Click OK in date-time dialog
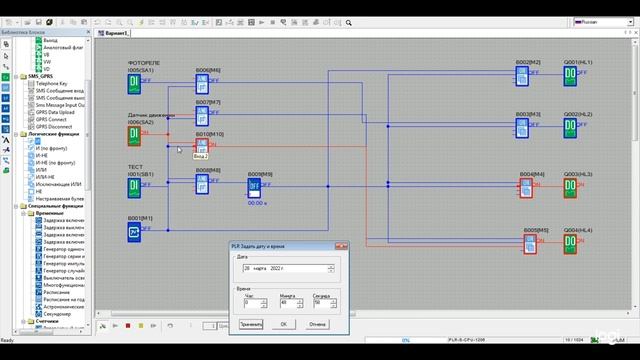640x360 pixels. 284,324
